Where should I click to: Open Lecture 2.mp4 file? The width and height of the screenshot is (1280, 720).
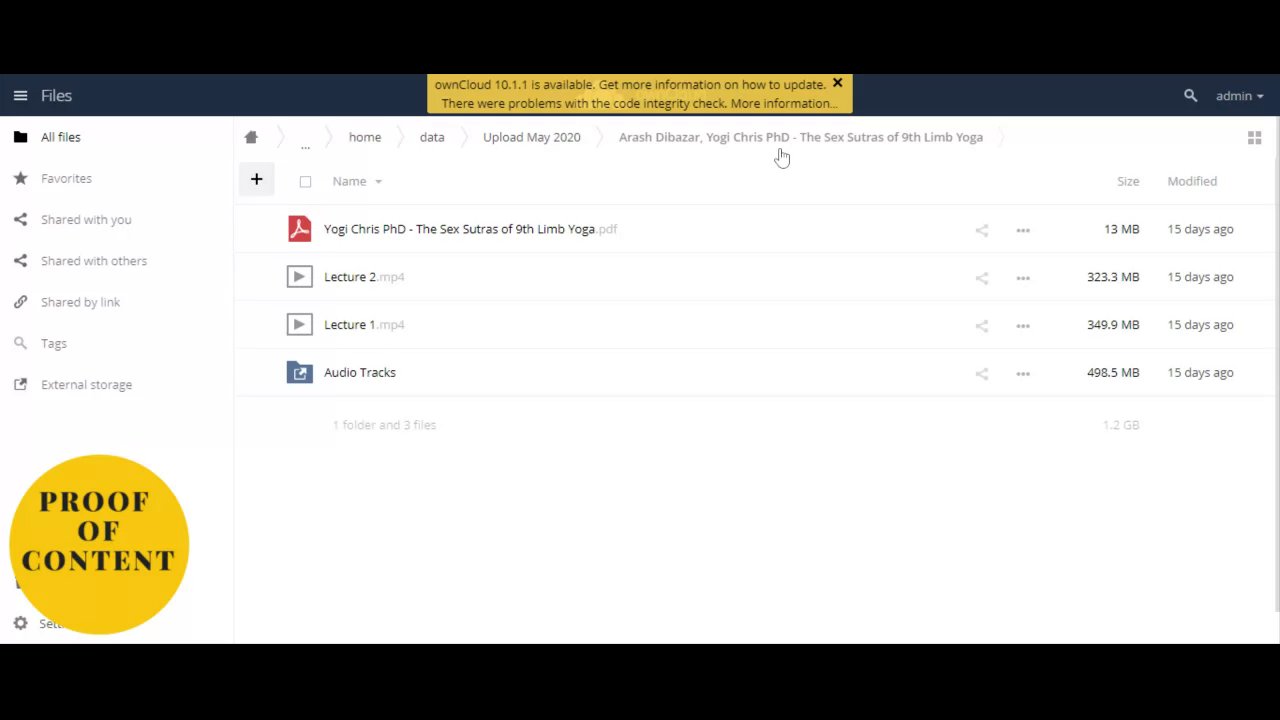coord(364,277)
